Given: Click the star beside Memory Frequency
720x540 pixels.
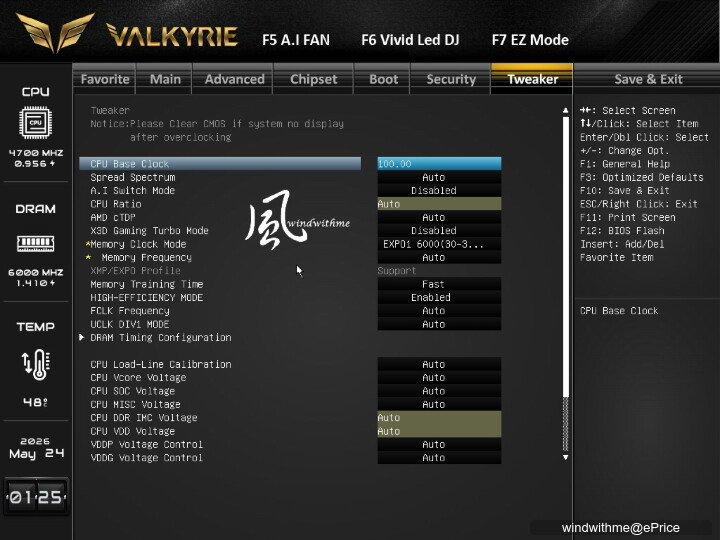Looking at the screenshot, I should [x=88, y=257].
